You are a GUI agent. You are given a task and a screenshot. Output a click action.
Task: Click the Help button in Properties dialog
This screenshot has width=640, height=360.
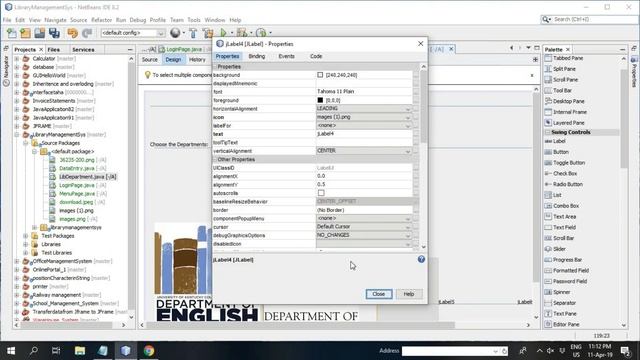409,294
